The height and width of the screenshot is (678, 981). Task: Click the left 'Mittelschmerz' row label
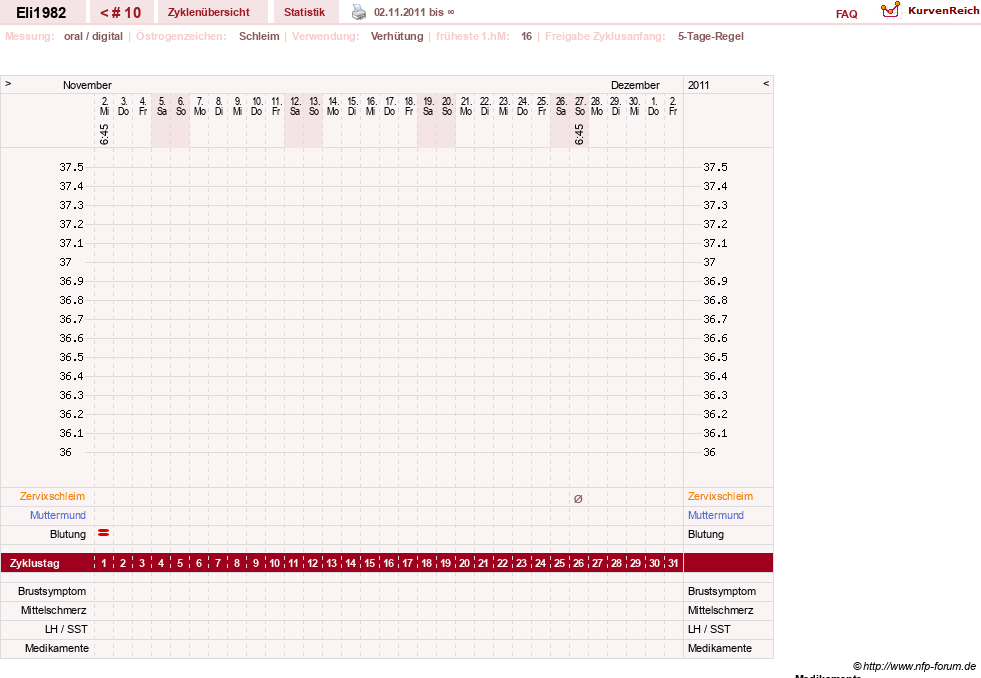tap(54, 610)
